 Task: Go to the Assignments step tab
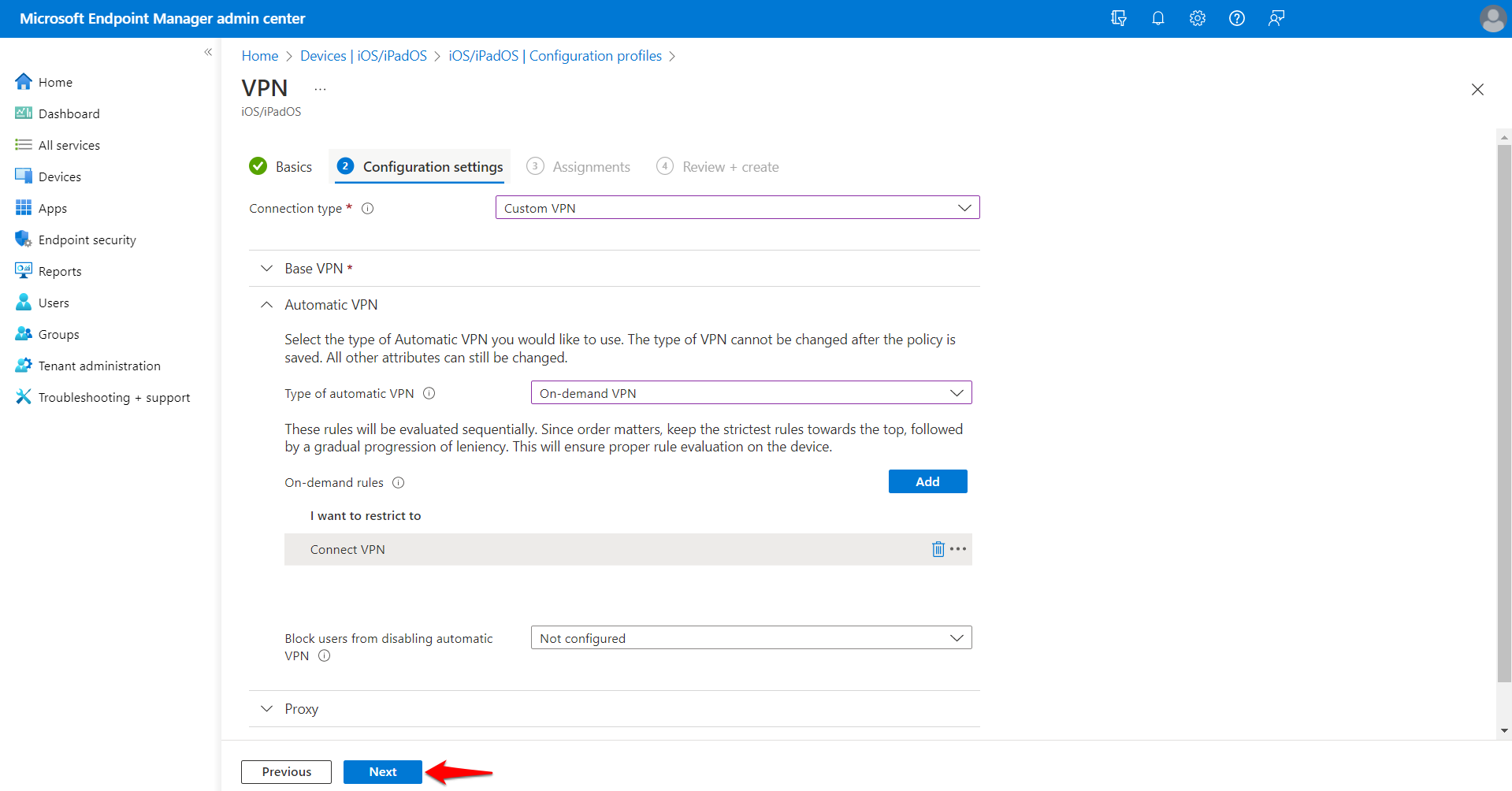click(x=578, y=166)
